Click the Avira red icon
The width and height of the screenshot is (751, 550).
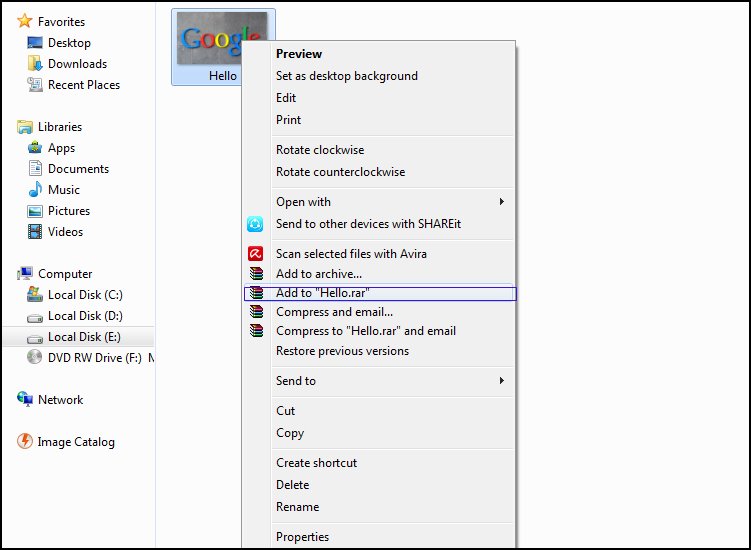point(255,253)
